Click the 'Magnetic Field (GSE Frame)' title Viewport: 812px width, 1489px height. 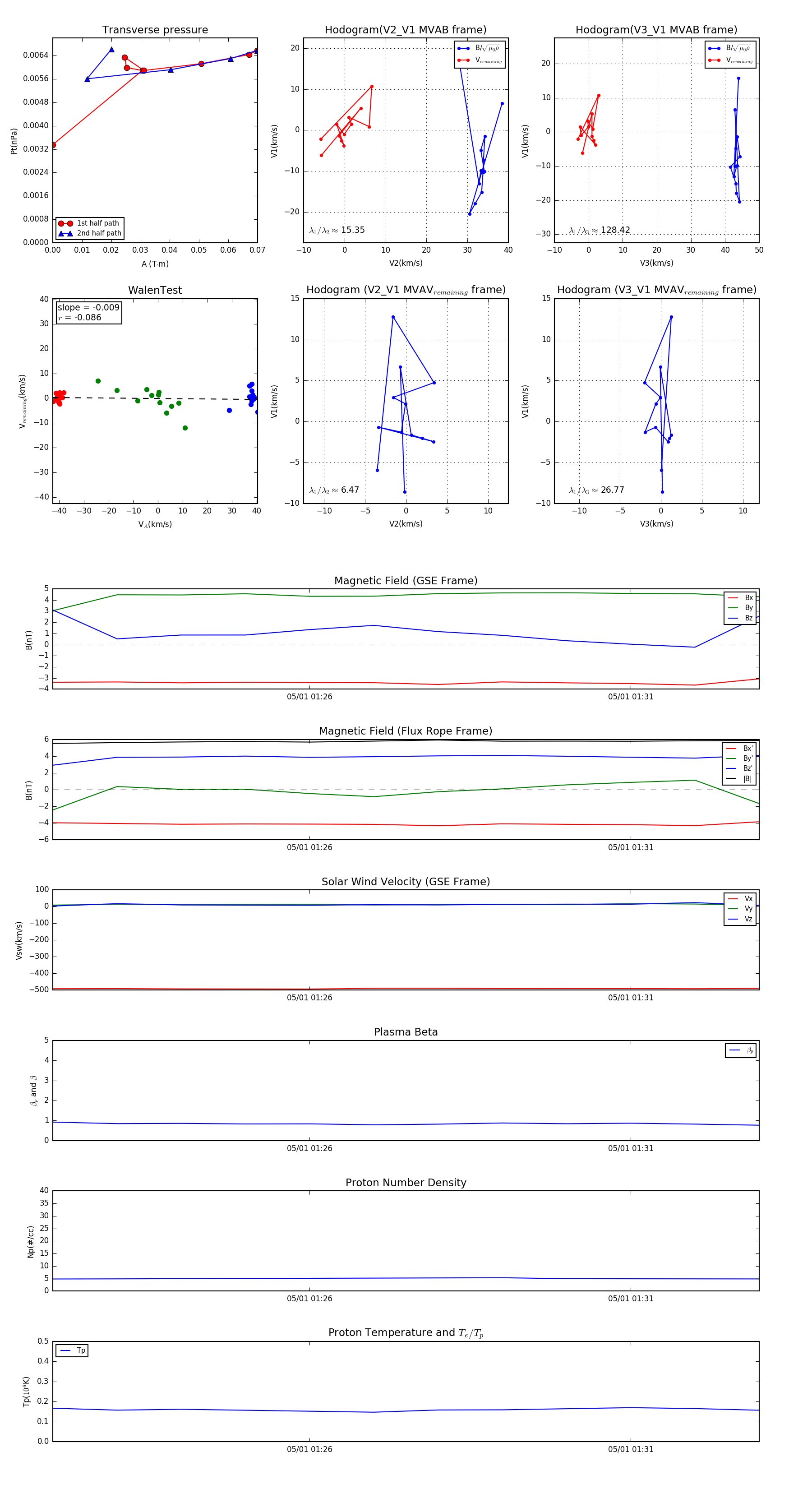coord(406,581)
